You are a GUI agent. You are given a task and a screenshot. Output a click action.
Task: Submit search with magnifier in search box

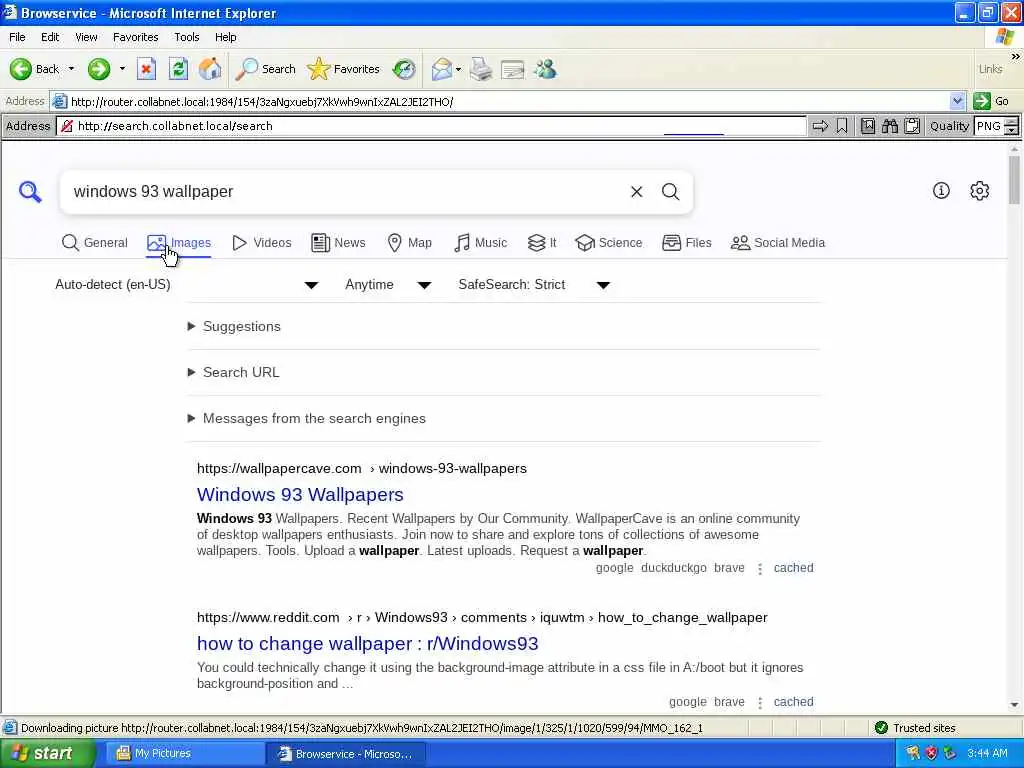coord(671,191)
